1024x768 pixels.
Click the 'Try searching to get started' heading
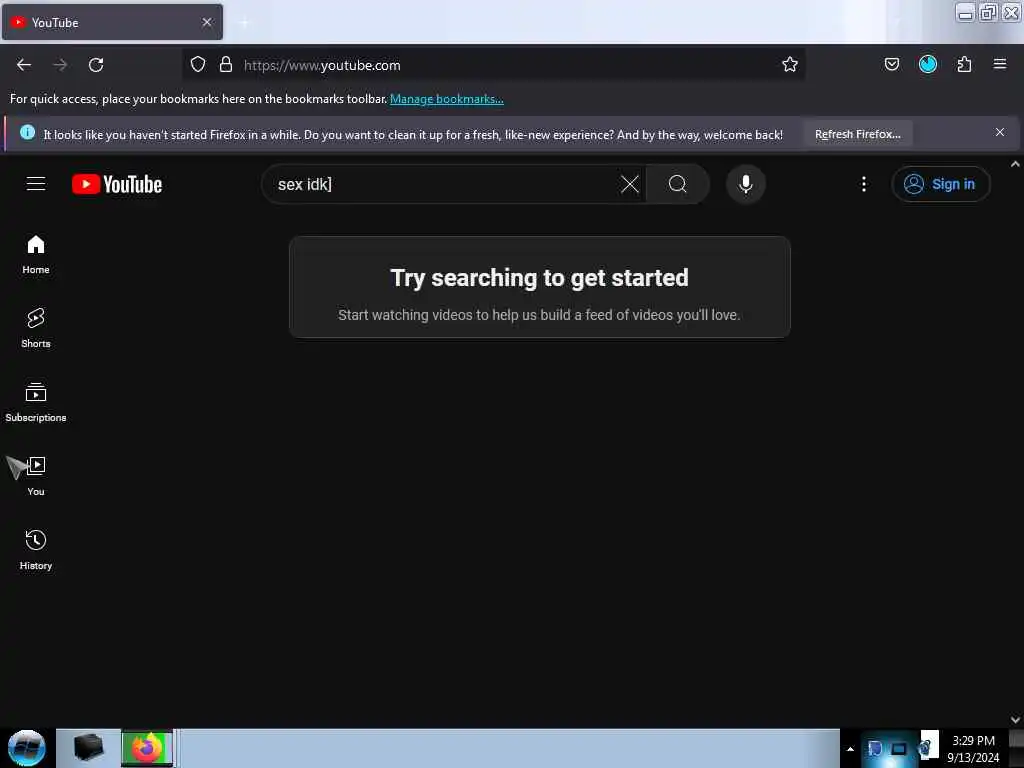click(x=539, y=278)
